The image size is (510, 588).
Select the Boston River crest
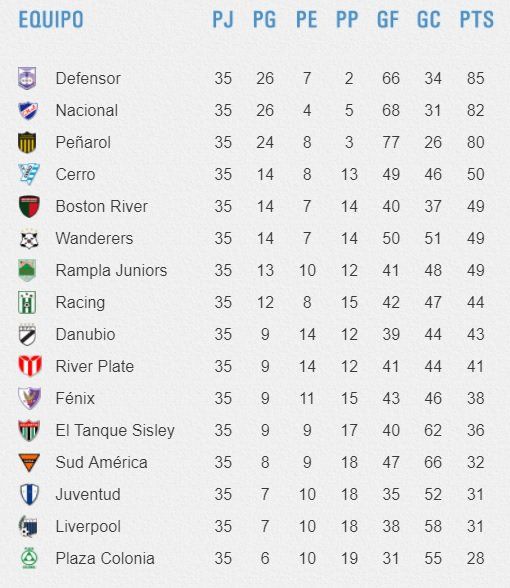[x=29, y=206]
